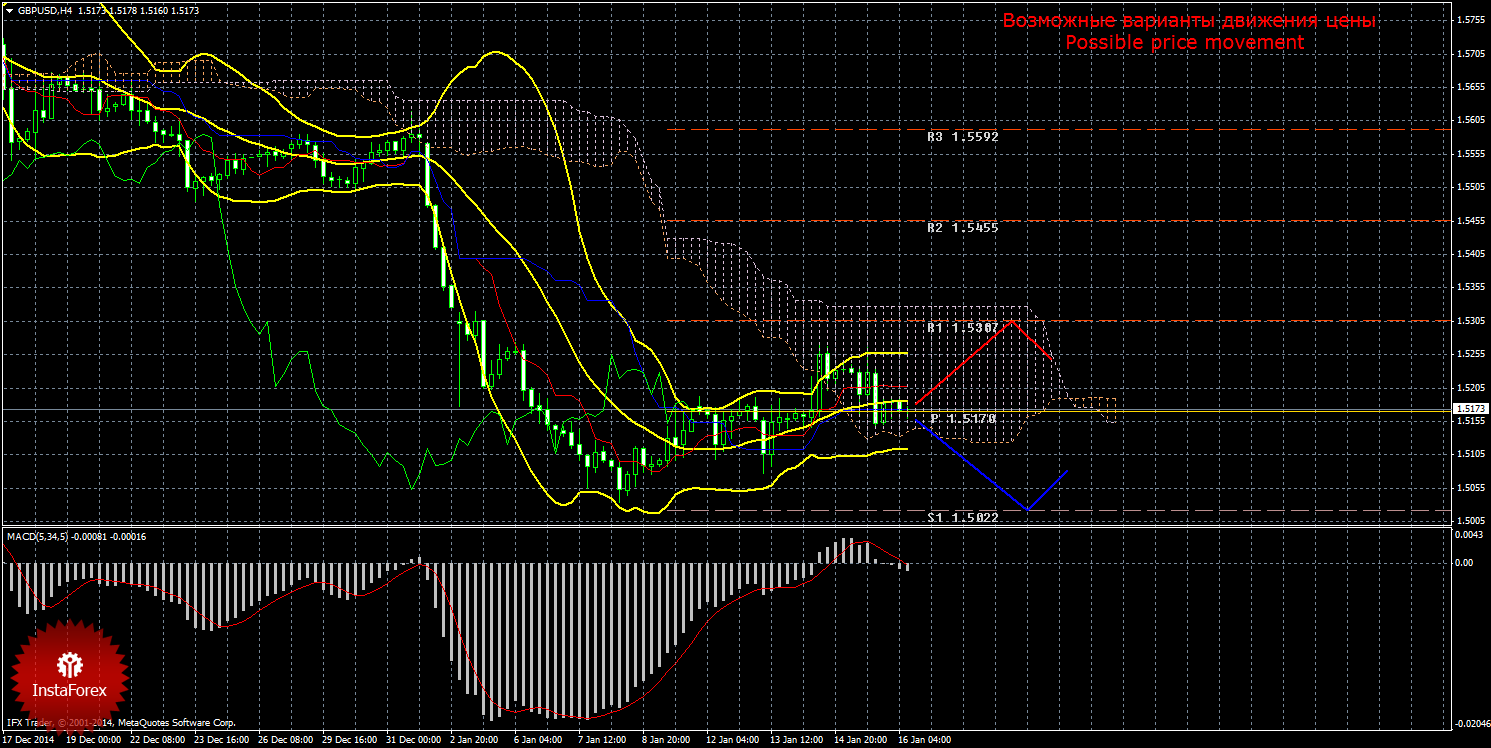The height and width of the screenshot is (748, 1491).
Task: Click the current price tag 1.5173 on the axis
Action: pyautogui.click(x=1470, y=409)
